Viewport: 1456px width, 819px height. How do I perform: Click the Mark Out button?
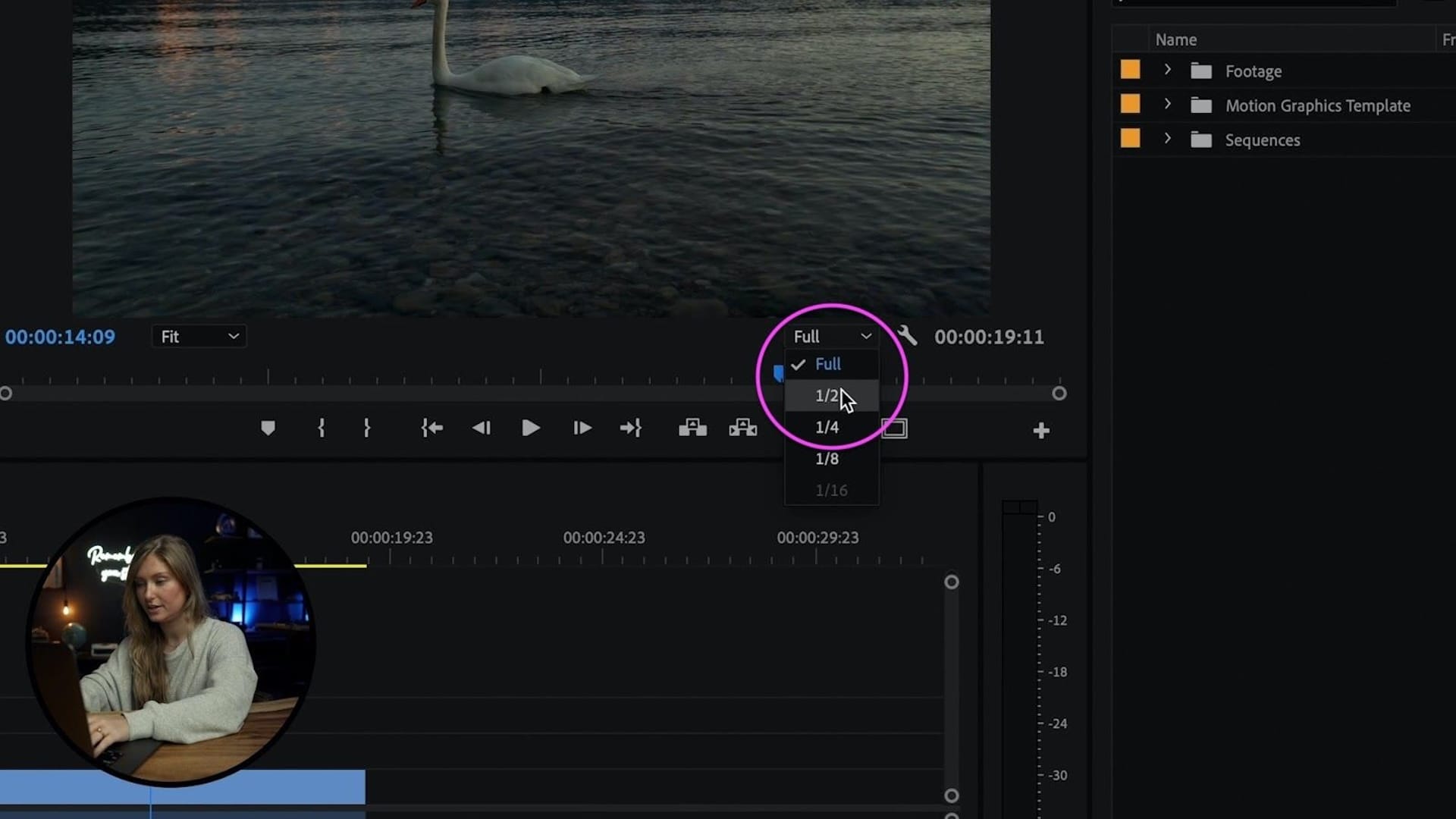pyautogui.click(x=367, y=428)
